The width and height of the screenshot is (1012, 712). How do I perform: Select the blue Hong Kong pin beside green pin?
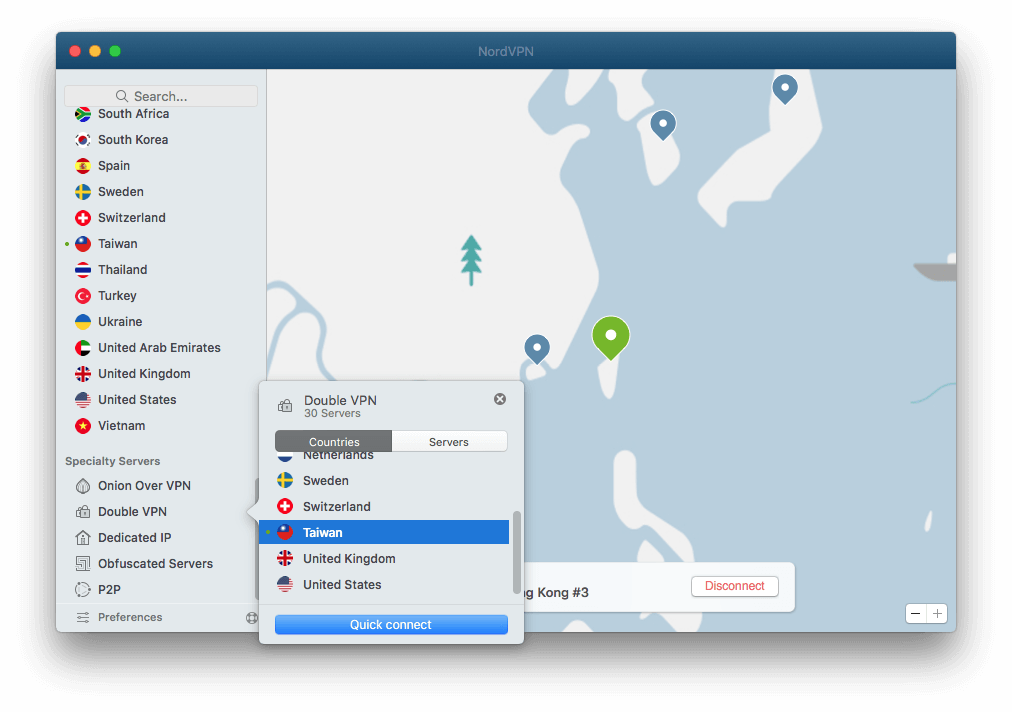pos(537,349)
